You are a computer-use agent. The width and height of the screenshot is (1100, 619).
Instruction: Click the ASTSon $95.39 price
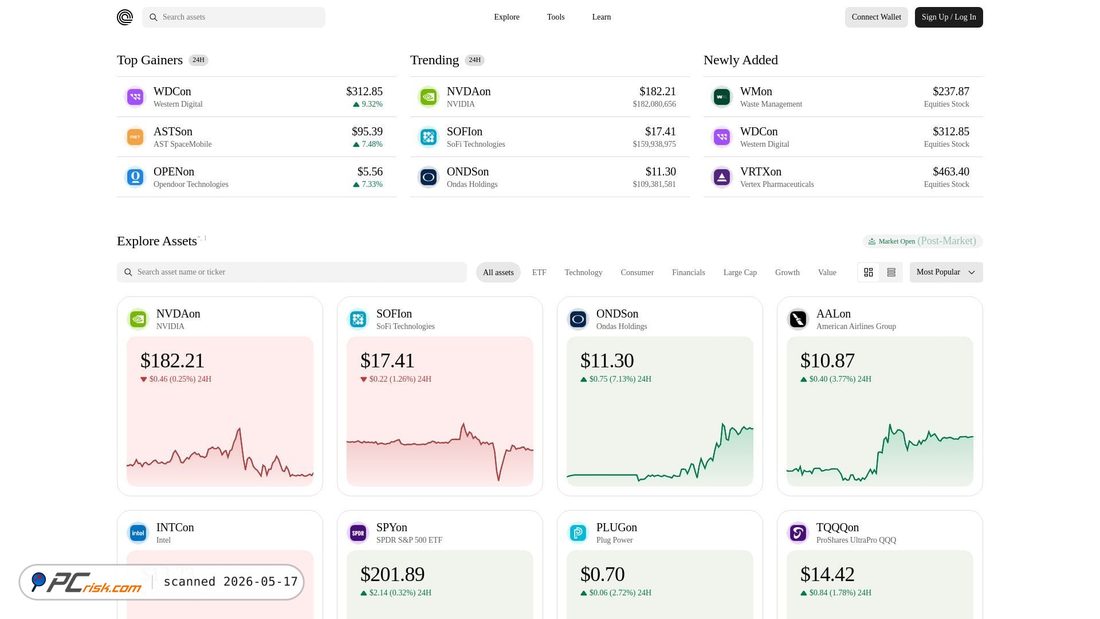(367, 131)
